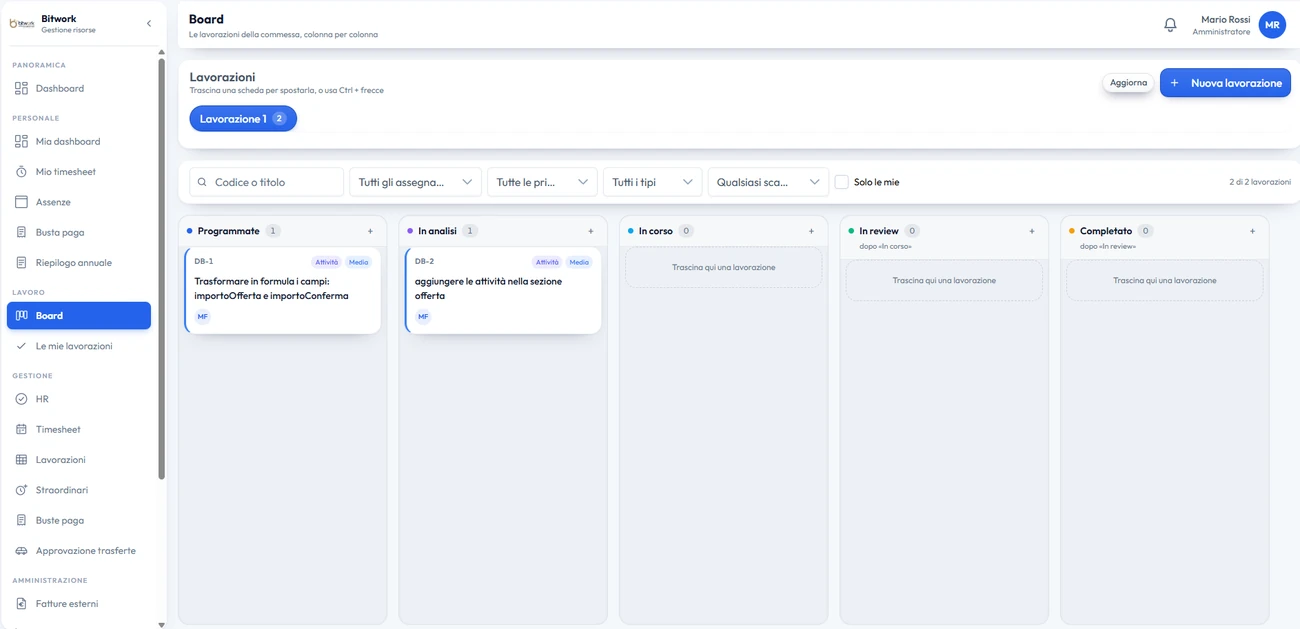1300x629 pixels.
Task: Click the Aggiorna button
Action: pyautogui.click(x=1129, y=83)
